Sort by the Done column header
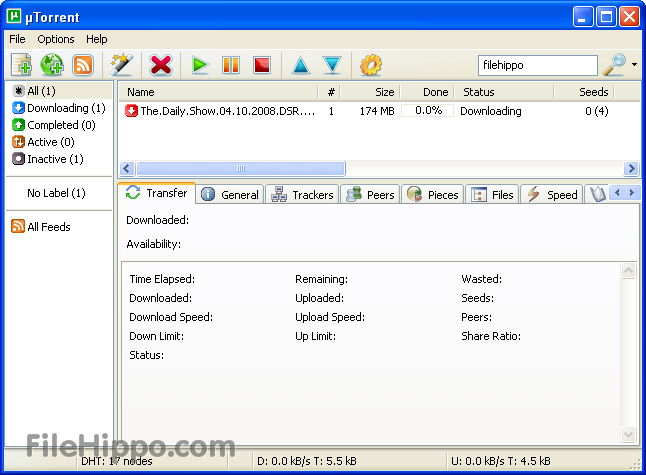This screenshot has height=475, width=646. (427, 92)
